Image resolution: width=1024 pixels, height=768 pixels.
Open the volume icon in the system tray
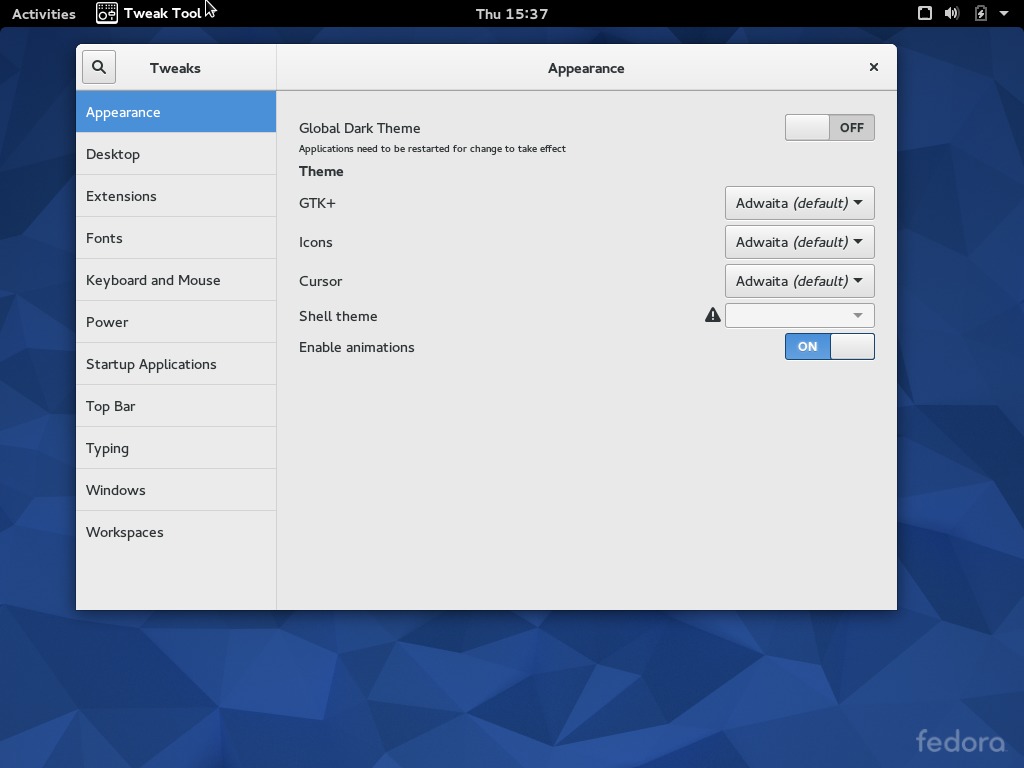point(952,13)
